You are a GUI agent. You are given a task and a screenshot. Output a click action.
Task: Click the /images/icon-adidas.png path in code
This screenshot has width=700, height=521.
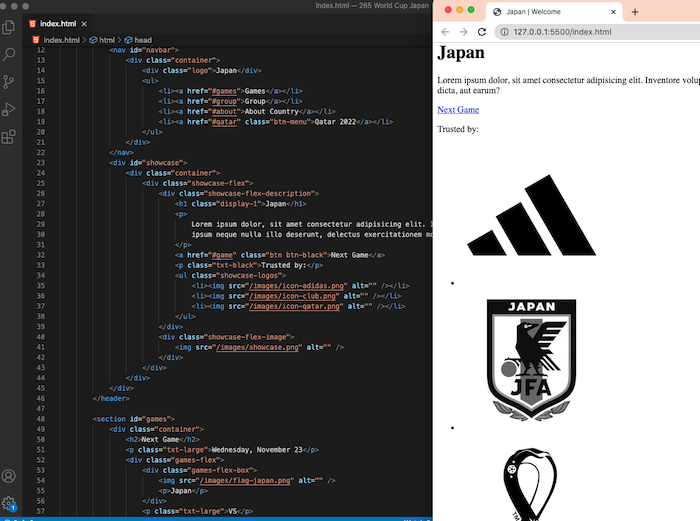click(x=296, y=286)
